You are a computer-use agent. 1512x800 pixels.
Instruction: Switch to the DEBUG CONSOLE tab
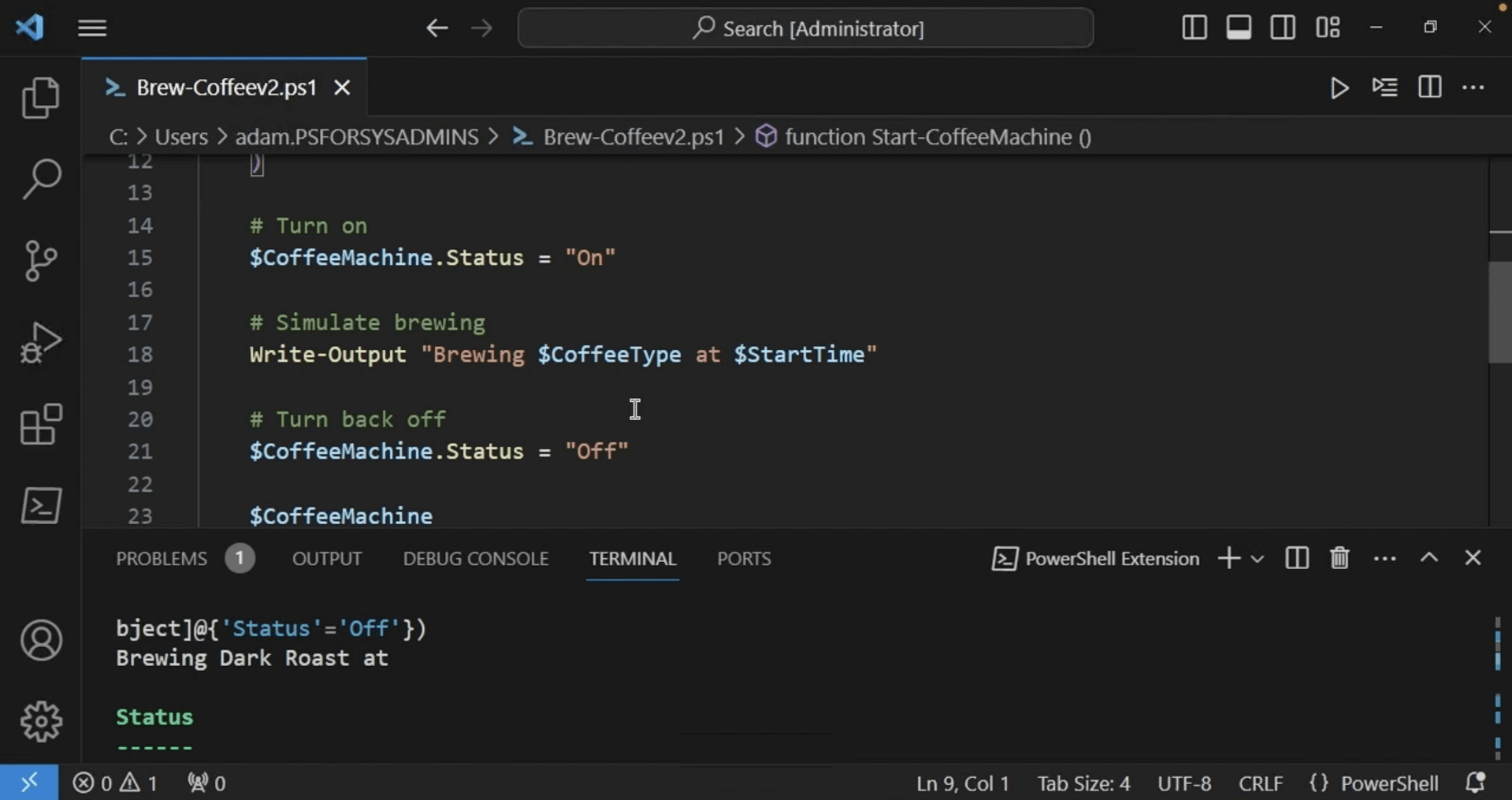click(476, 559)
